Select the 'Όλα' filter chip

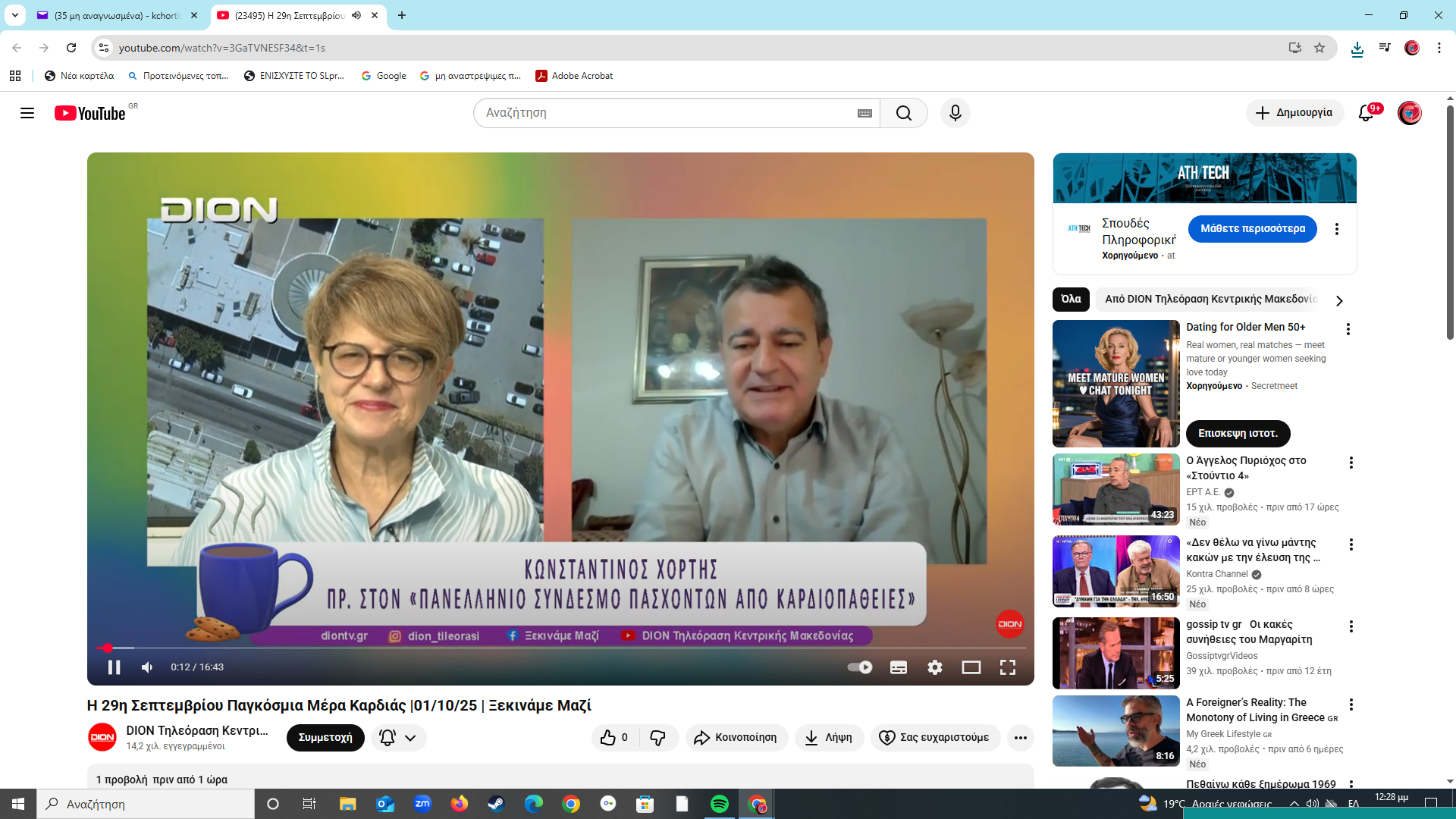click(x=1071, y=300)
